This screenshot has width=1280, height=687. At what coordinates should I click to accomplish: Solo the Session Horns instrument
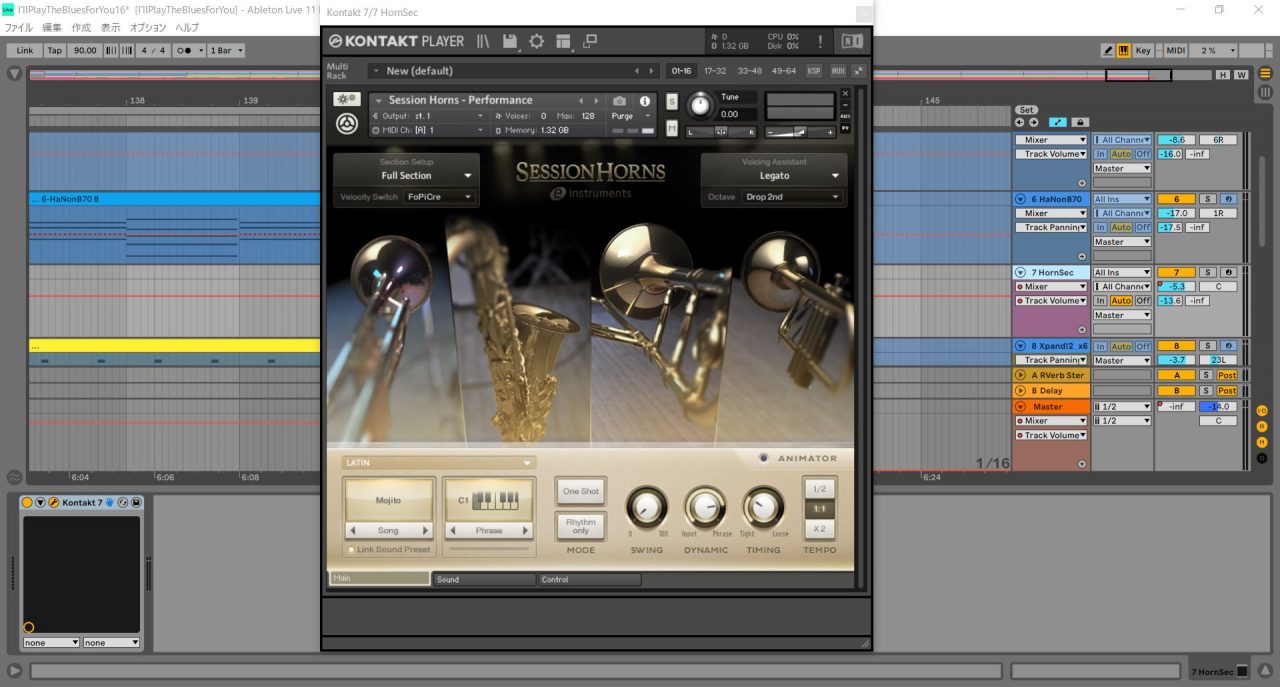[672, 102]
